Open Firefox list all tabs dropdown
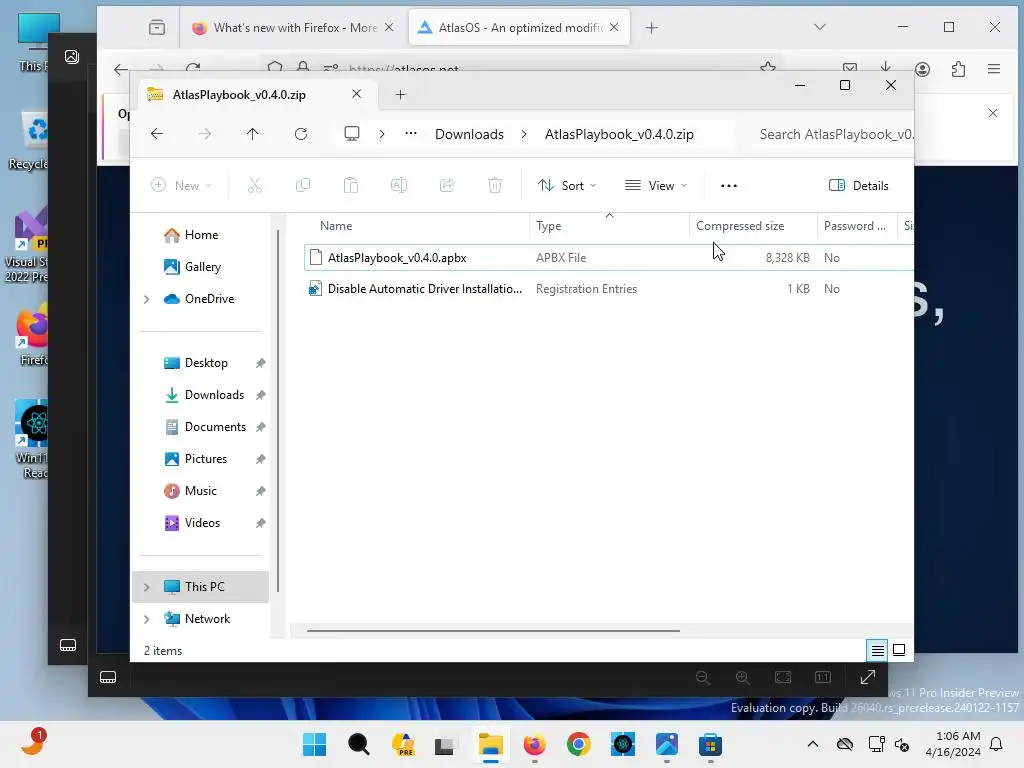 [x=820, y=27]
